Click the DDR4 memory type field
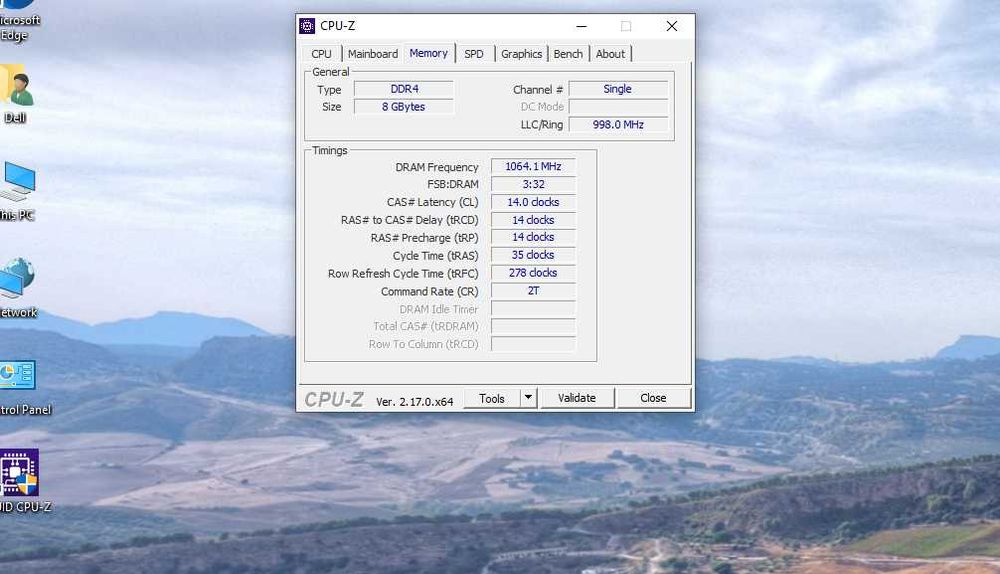This screenshot has width=1000, height=574. click(404, 89)
